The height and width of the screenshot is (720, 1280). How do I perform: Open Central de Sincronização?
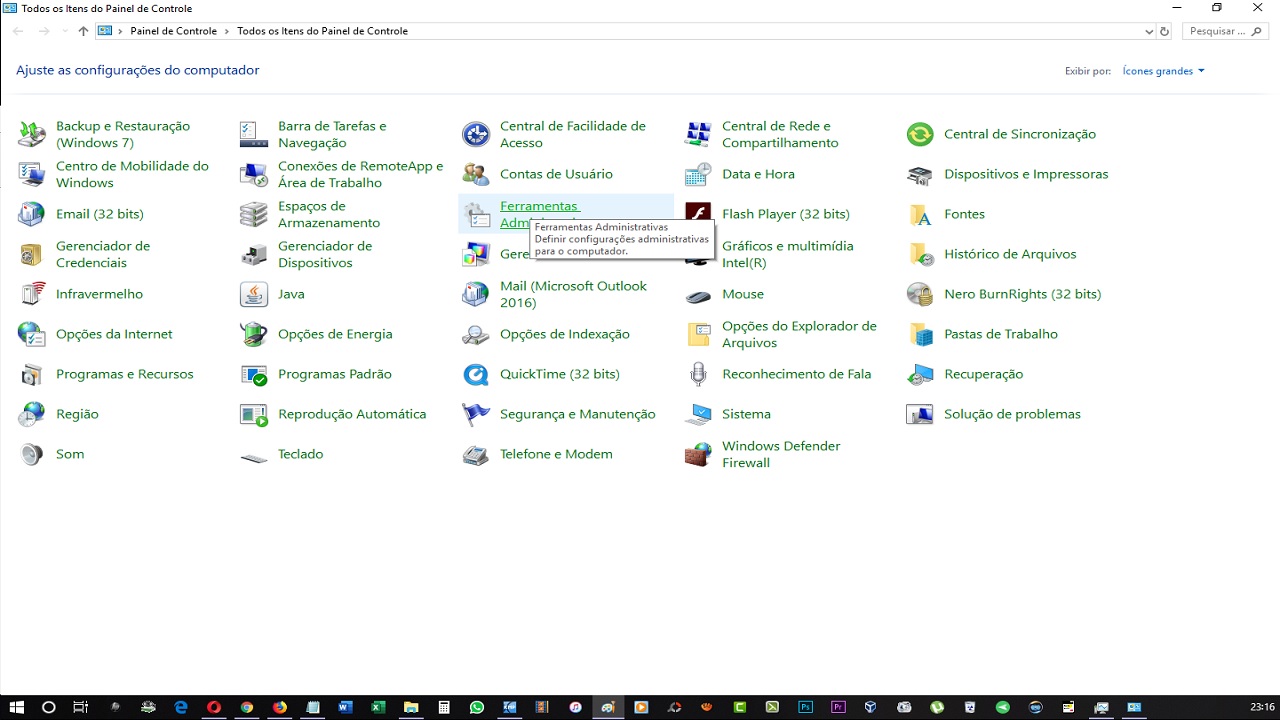(x=1019, y=134)
